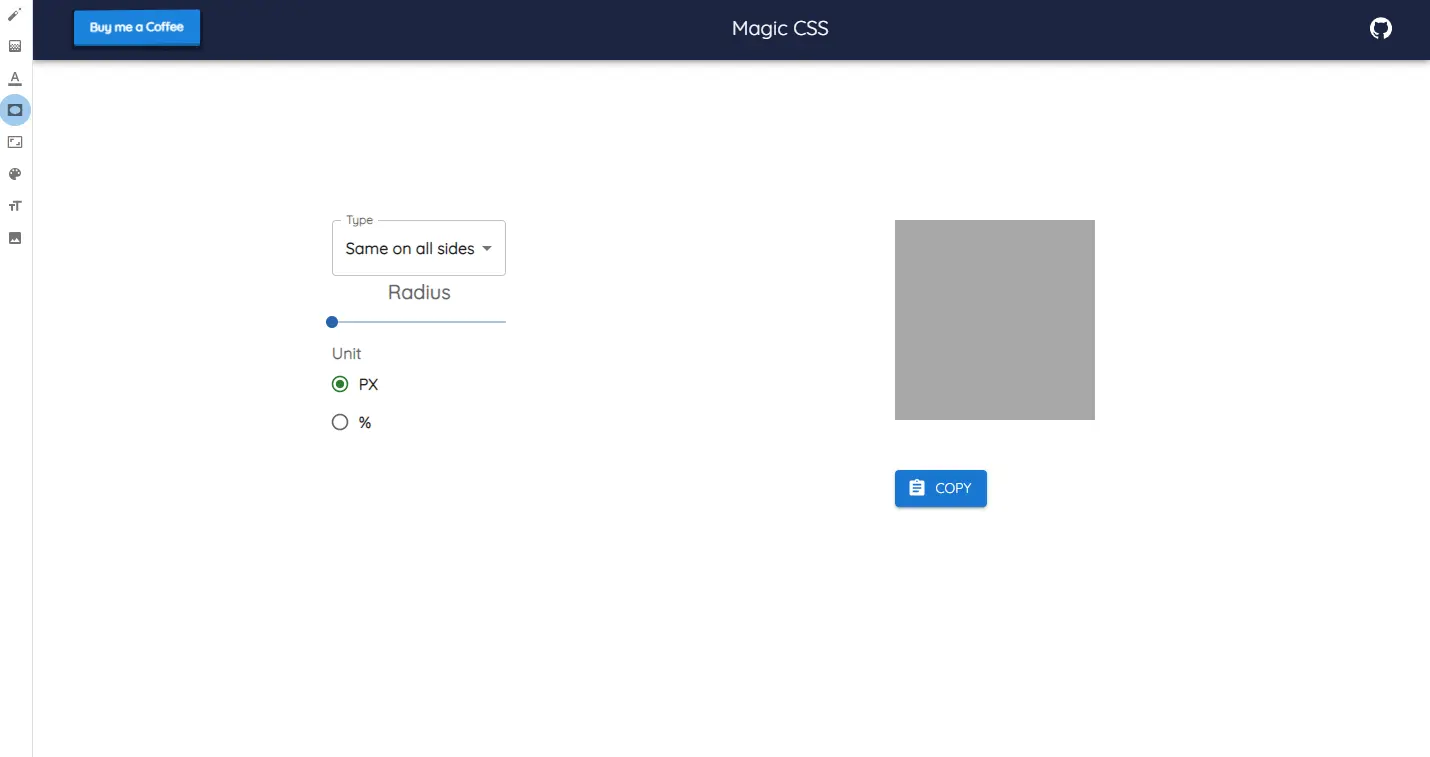Image resolution: width=1430 pixels, height=757 pixels.
Task: Select the % unit radio button
Action: (340, 422)
